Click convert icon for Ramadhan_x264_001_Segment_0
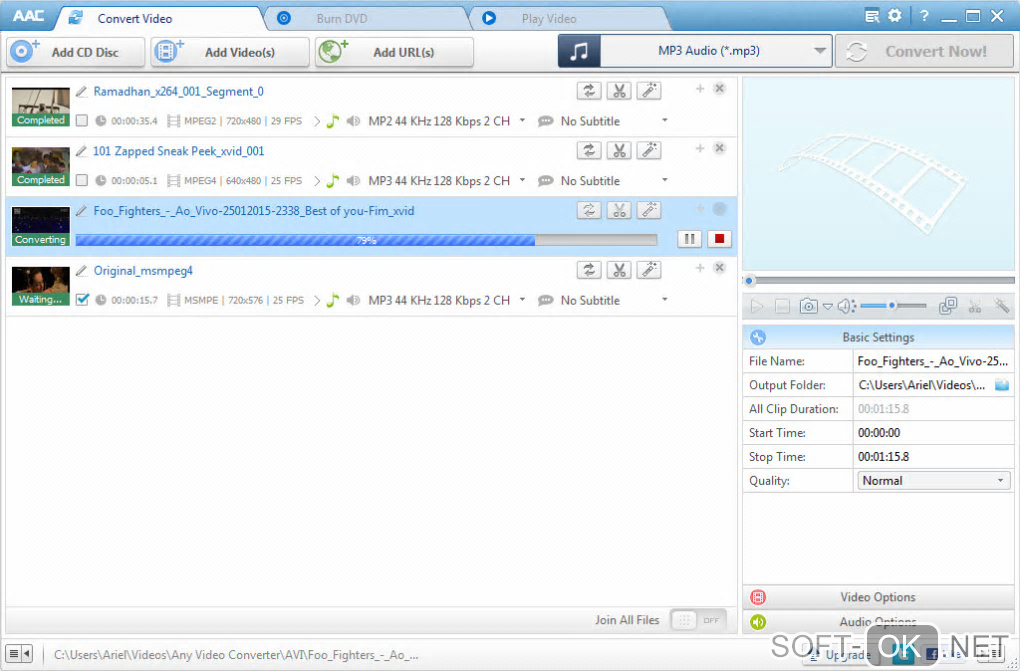This screenshot has width=1020, height=671. (x=589, y=91)
